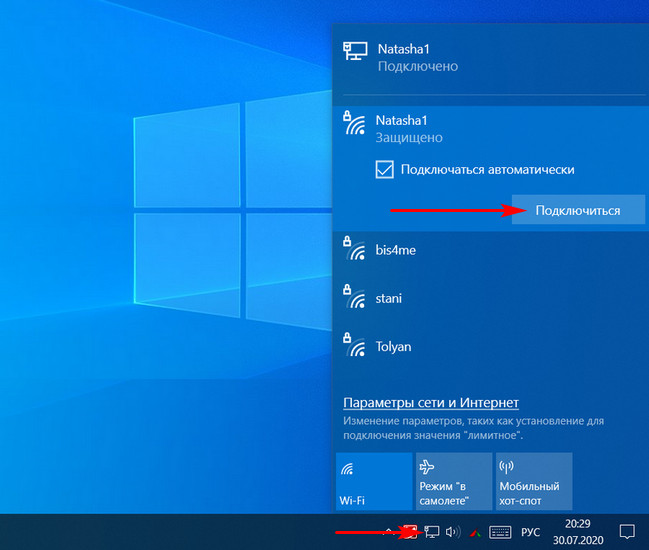This screenshot has width=649, height=550.
Task: Open the volume speaker icon in tray
Action: coord(453,532)
